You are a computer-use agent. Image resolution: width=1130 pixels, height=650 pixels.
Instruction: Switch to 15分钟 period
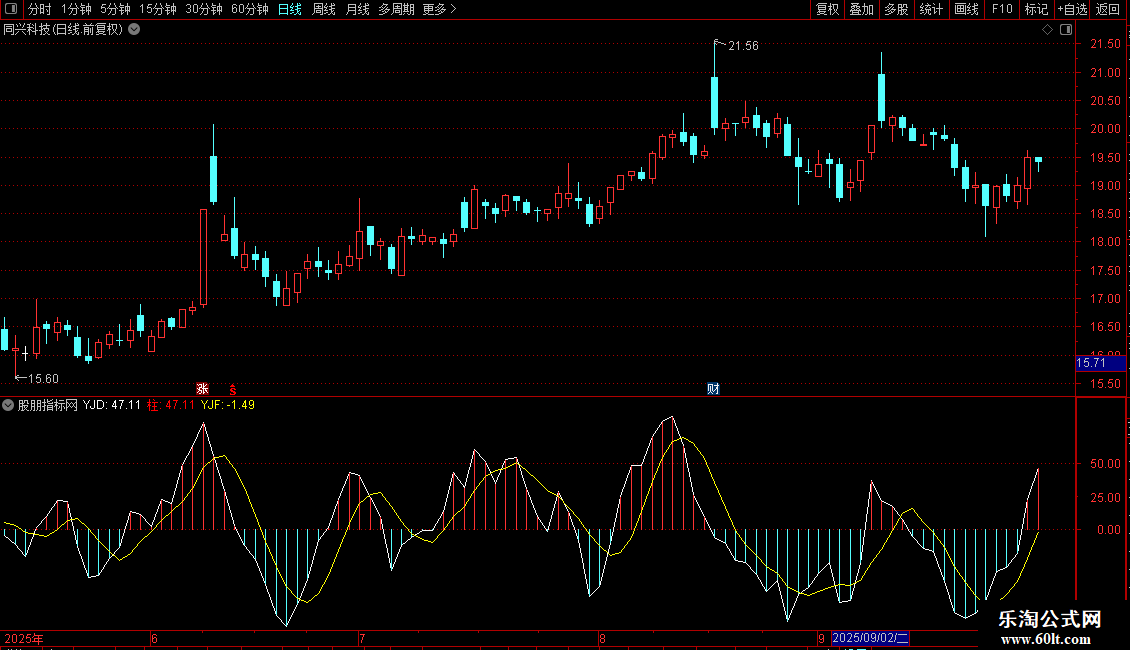pos(158,9)
